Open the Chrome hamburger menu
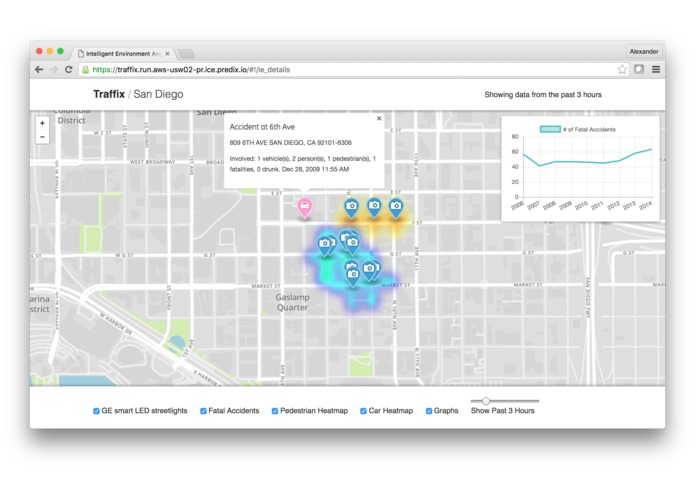 point(656,70)
